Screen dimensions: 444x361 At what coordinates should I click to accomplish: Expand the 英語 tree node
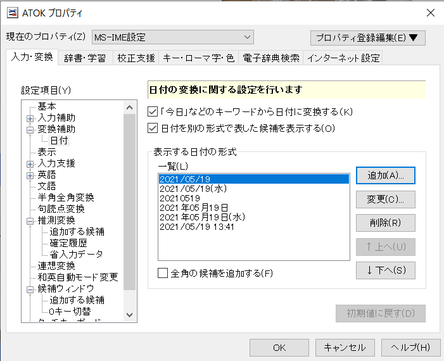pos(30,175)
